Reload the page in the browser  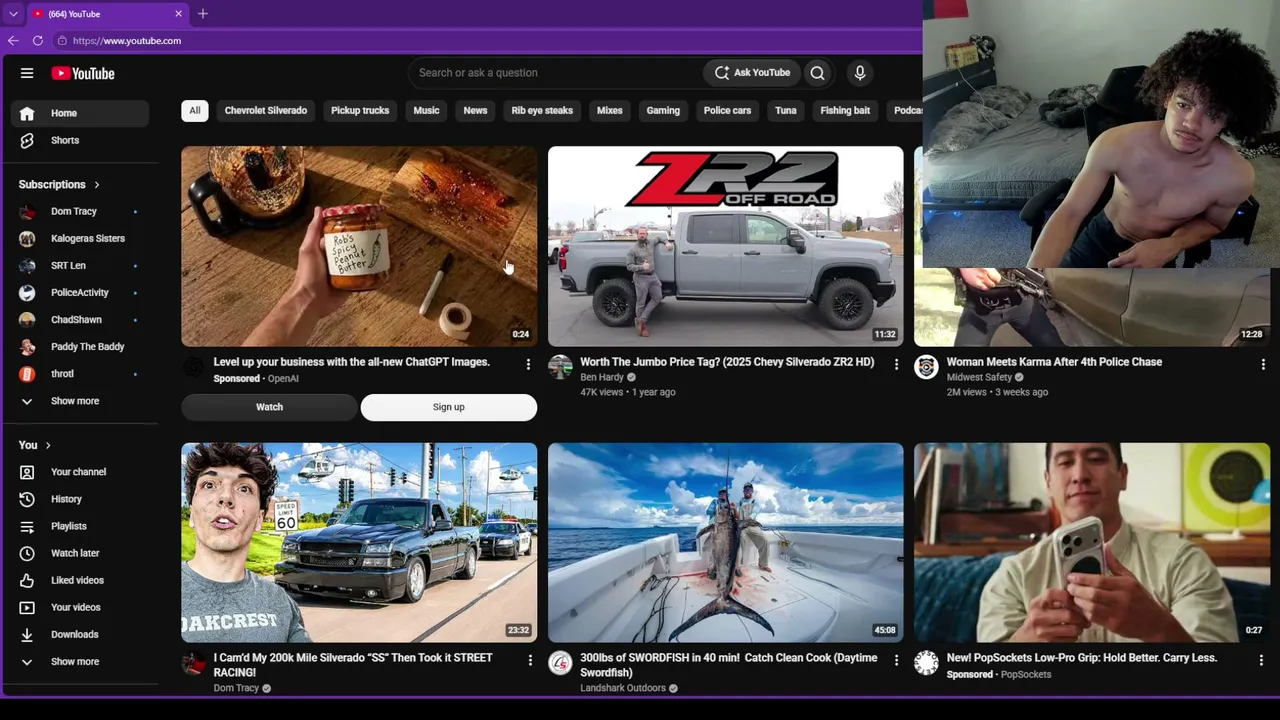click(37, 41)
